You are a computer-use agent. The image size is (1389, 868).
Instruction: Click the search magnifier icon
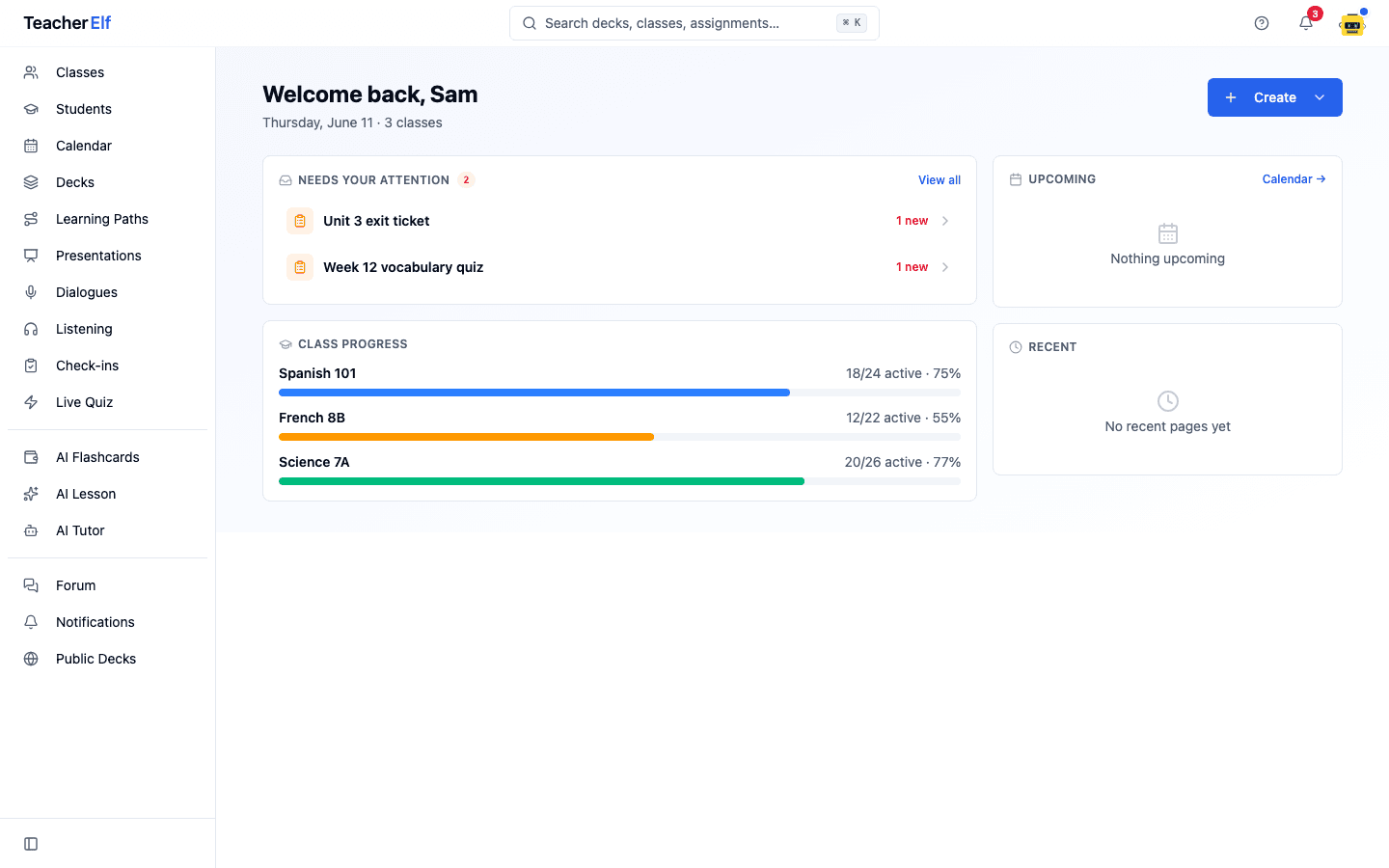pos(530,23)
